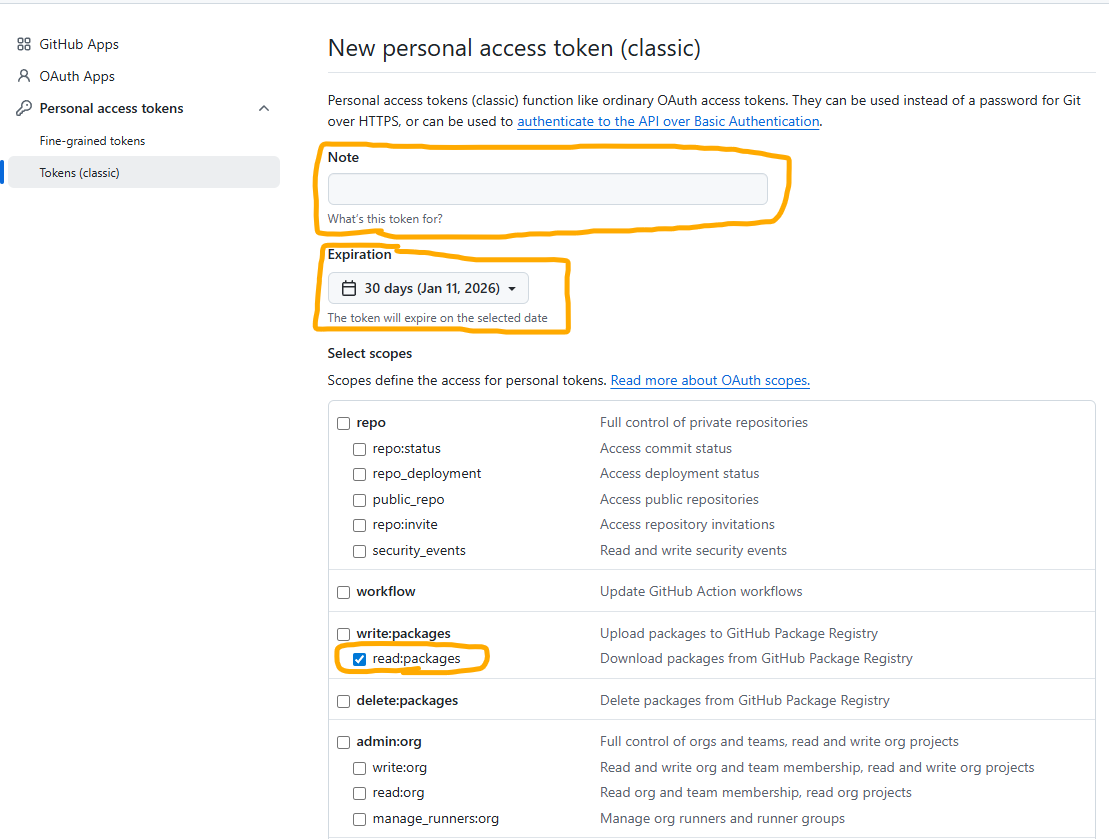Open GitHub Apps settings page
The width and height of the screenshot is (1109, 839).
[x=79, y=44]
